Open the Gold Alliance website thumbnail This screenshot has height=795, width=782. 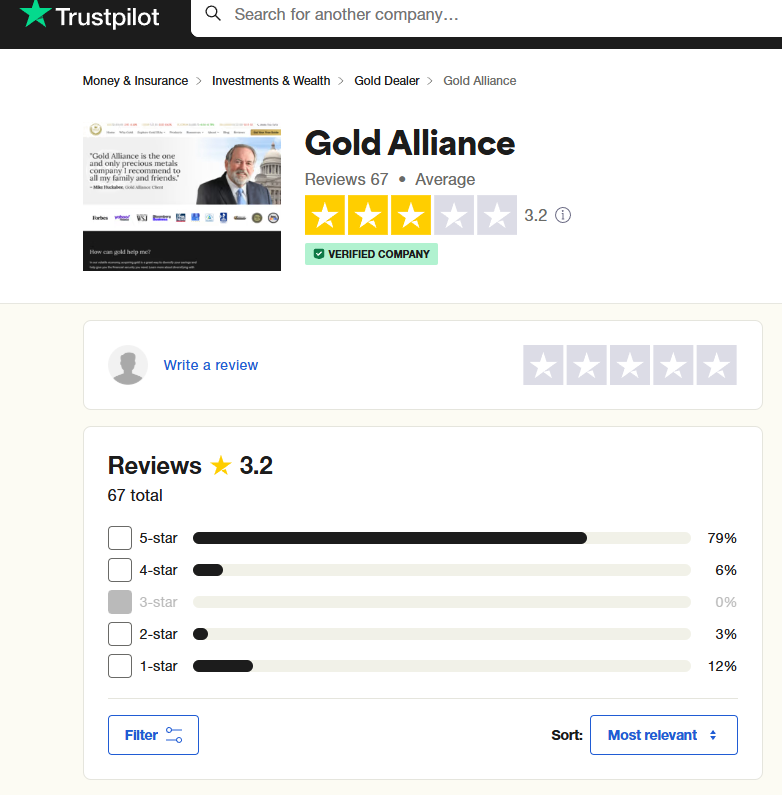coord(182,197)
